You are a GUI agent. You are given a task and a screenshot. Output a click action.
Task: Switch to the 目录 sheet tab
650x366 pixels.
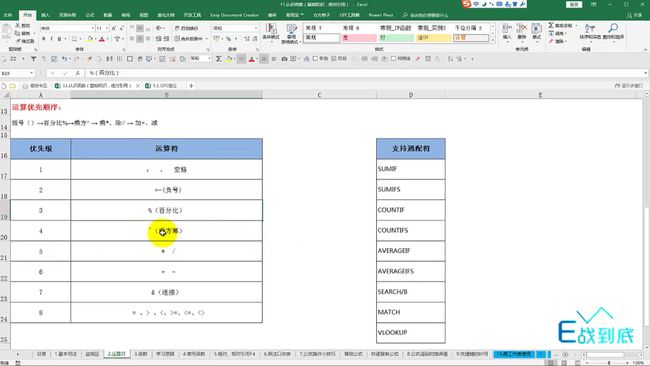41,354
